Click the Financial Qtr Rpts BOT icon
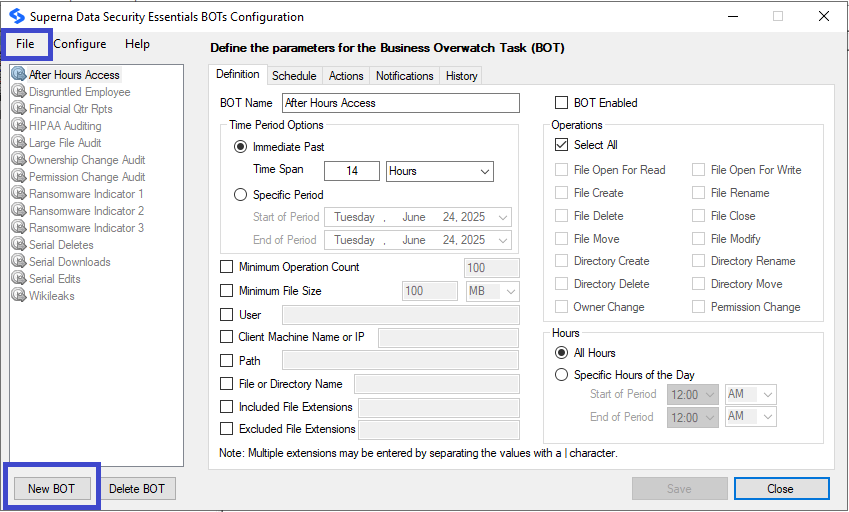Viewport: 849px width, 512px height. point(19,108)
